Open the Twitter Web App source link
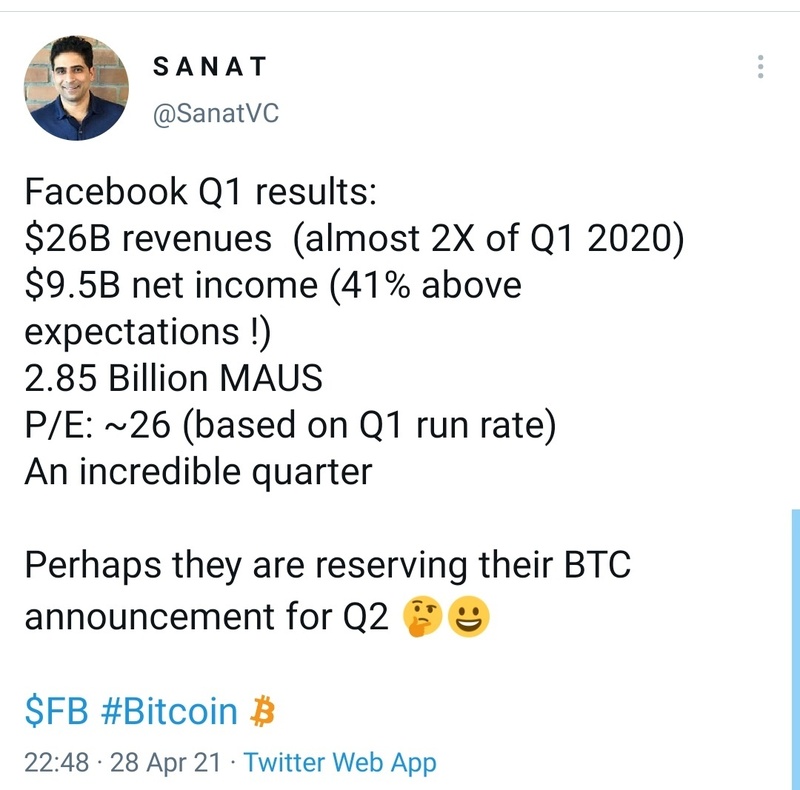 click(x=340, y=763)
